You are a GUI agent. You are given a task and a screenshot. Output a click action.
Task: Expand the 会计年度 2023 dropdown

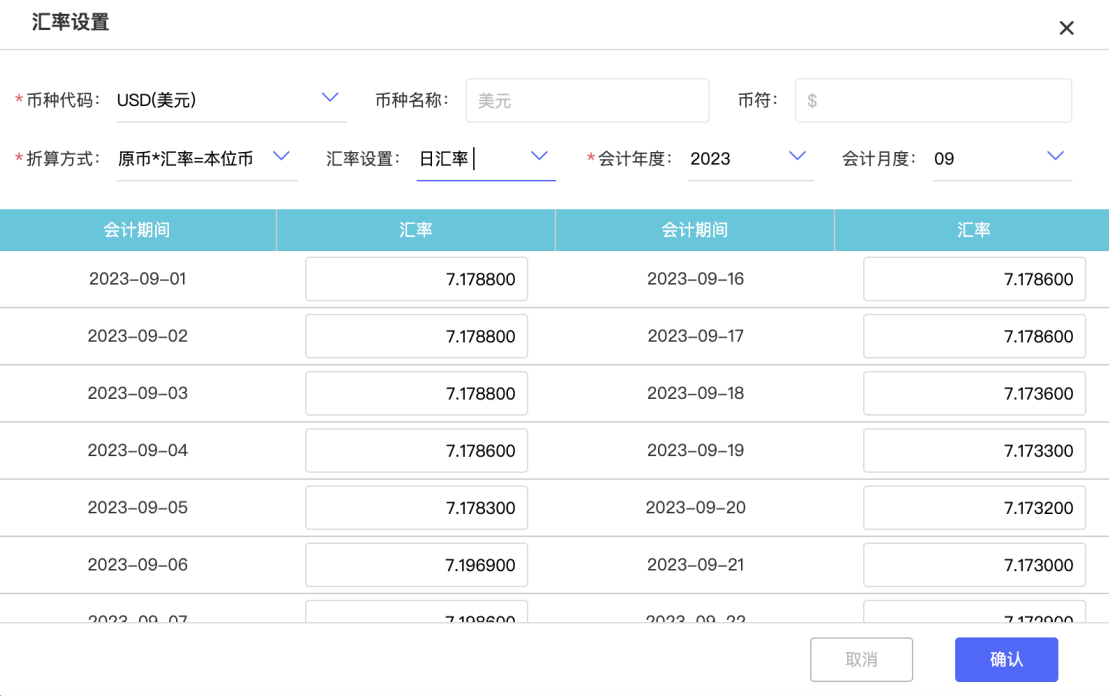point(797,156)
